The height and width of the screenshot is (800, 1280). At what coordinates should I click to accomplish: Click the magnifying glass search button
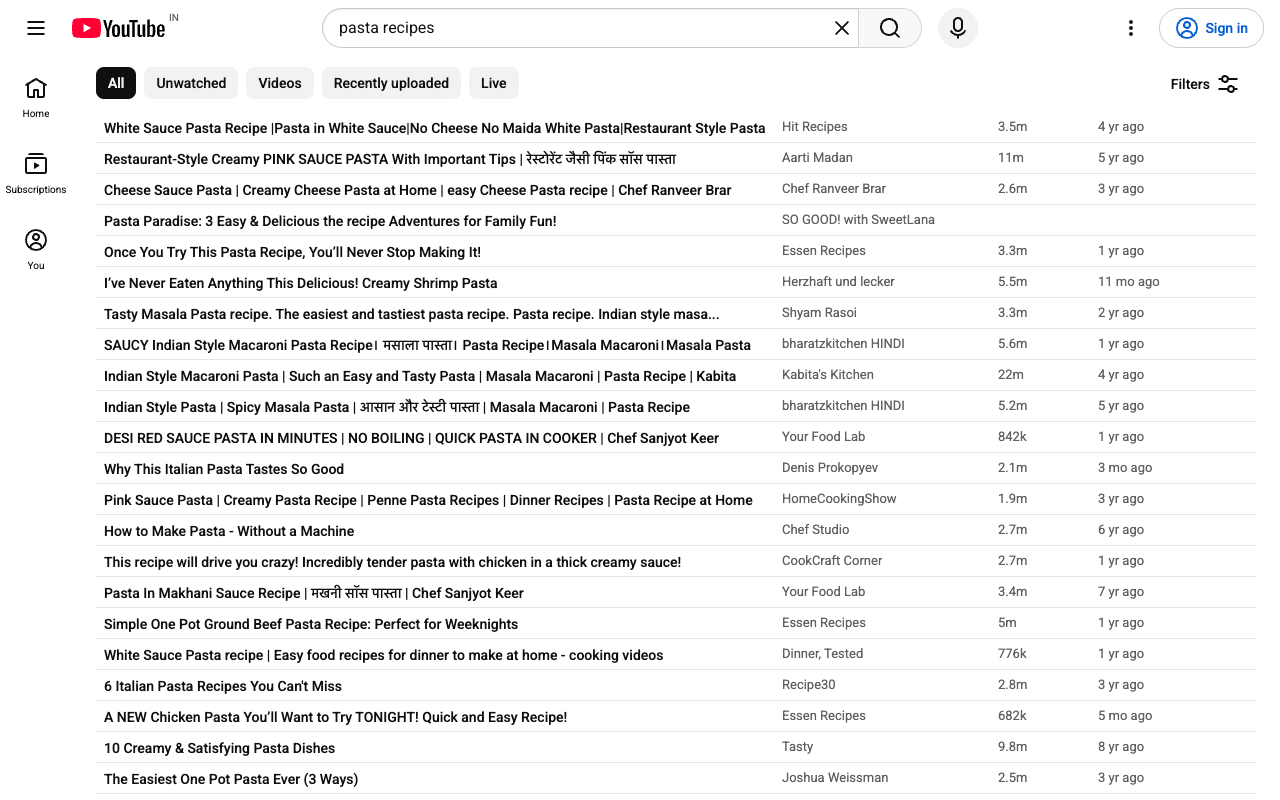pos(890,28)
